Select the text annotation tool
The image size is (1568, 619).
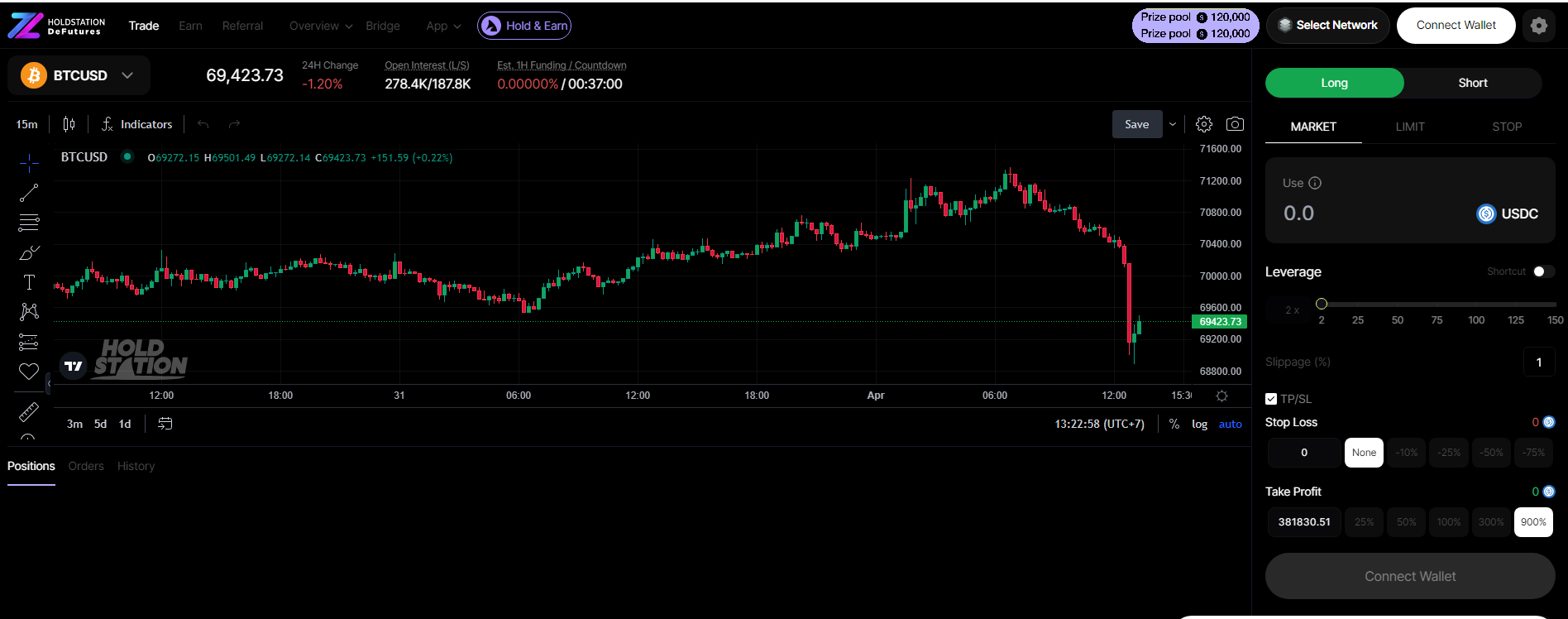(x=29, y=282)
